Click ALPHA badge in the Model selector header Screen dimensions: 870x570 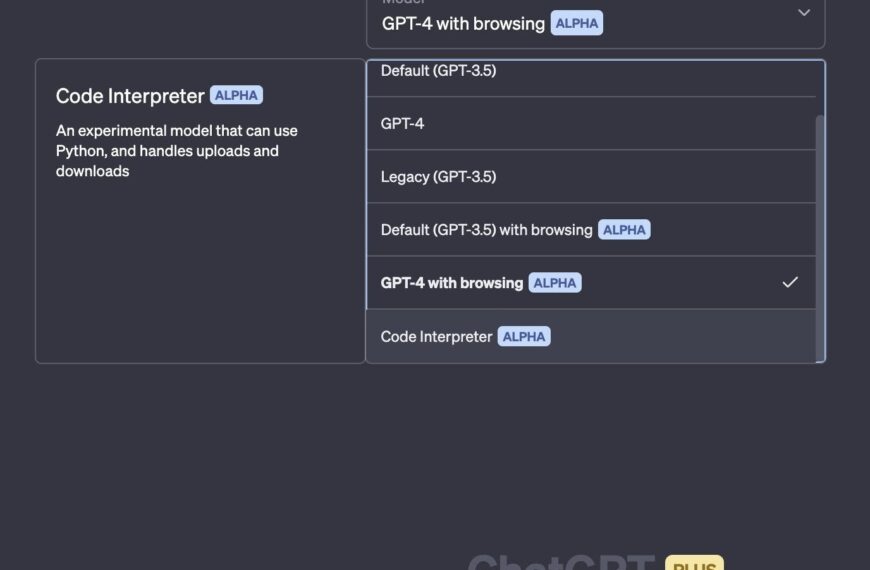pyautogui.click(x=576, y=23)
